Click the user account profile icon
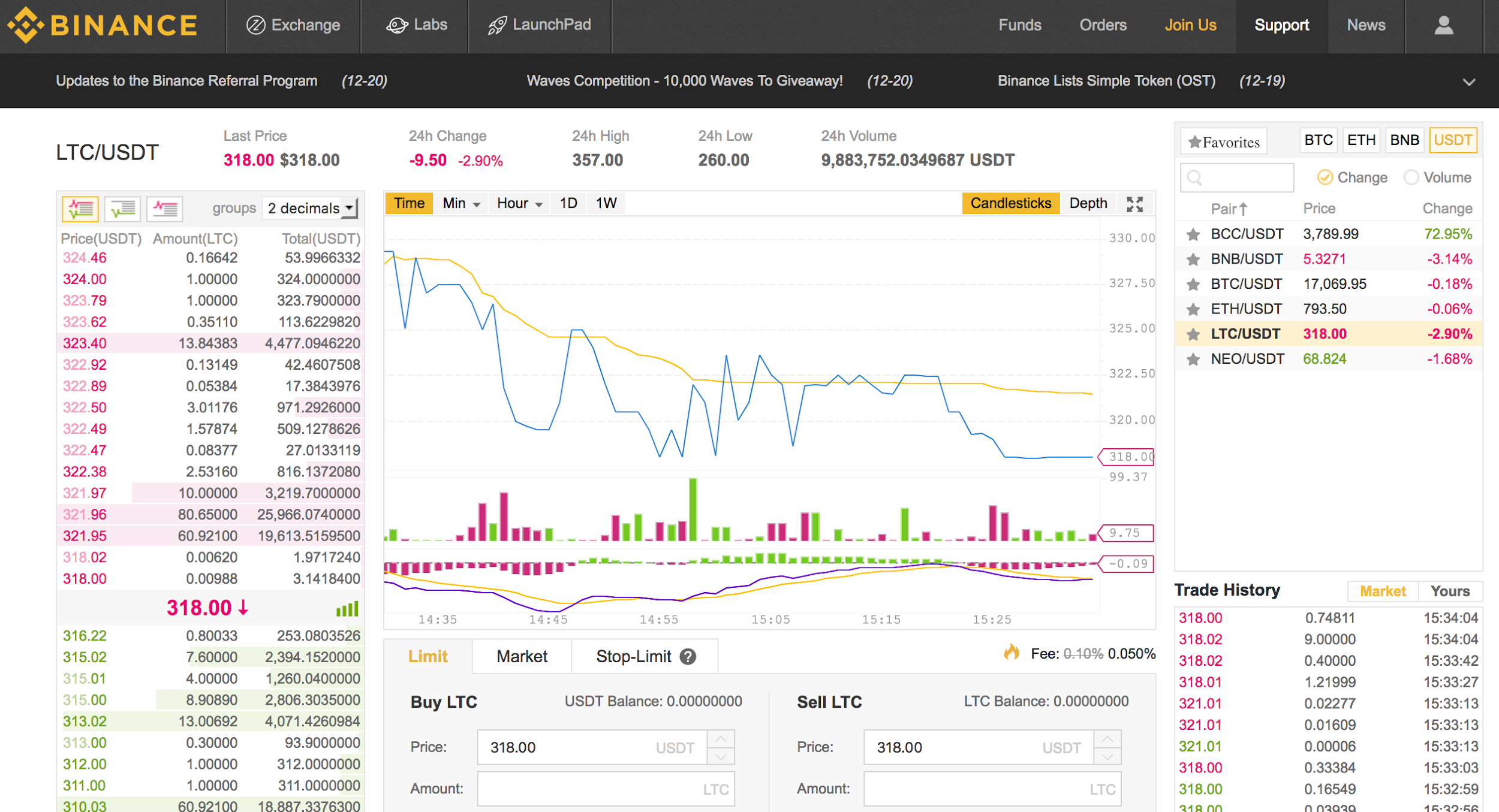 tap(1443, 25)
